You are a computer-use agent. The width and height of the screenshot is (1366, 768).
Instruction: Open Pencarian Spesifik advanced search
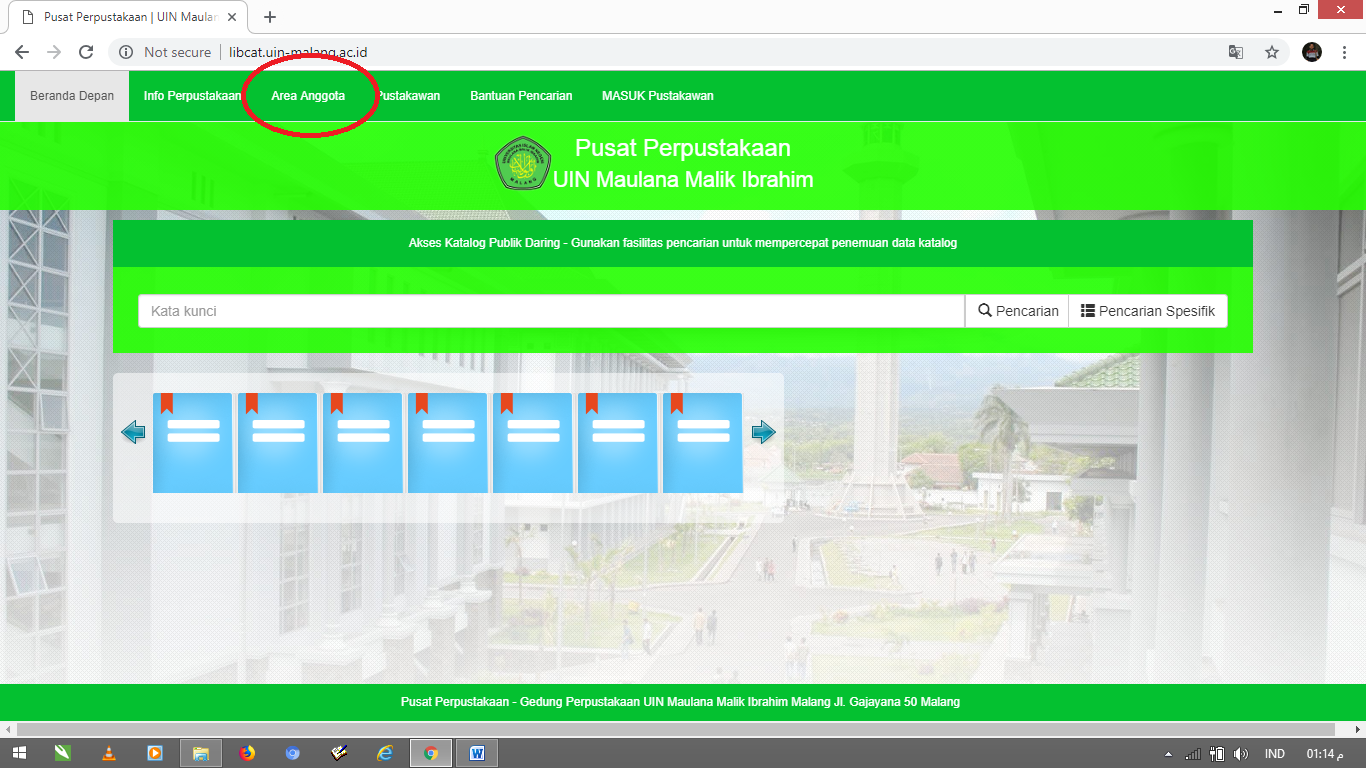(1148, 311)
